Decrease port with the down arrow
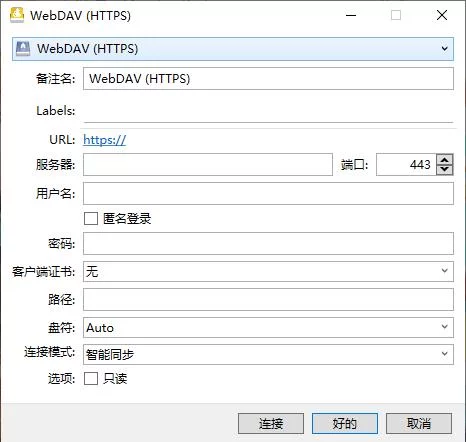Screen dimensions: 466x442 445,170
